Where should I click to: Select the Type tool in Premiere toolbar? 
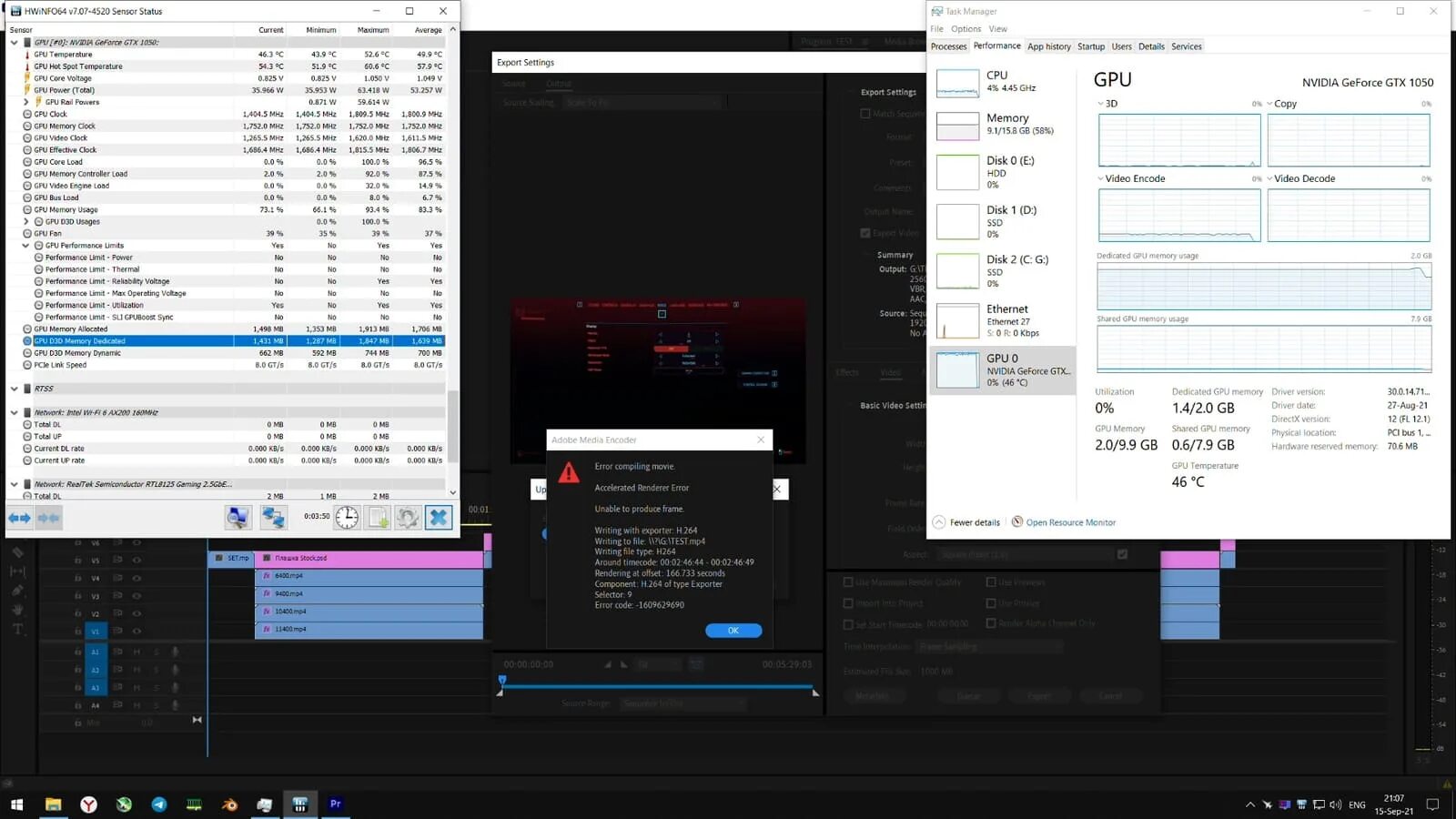point(17,629)
